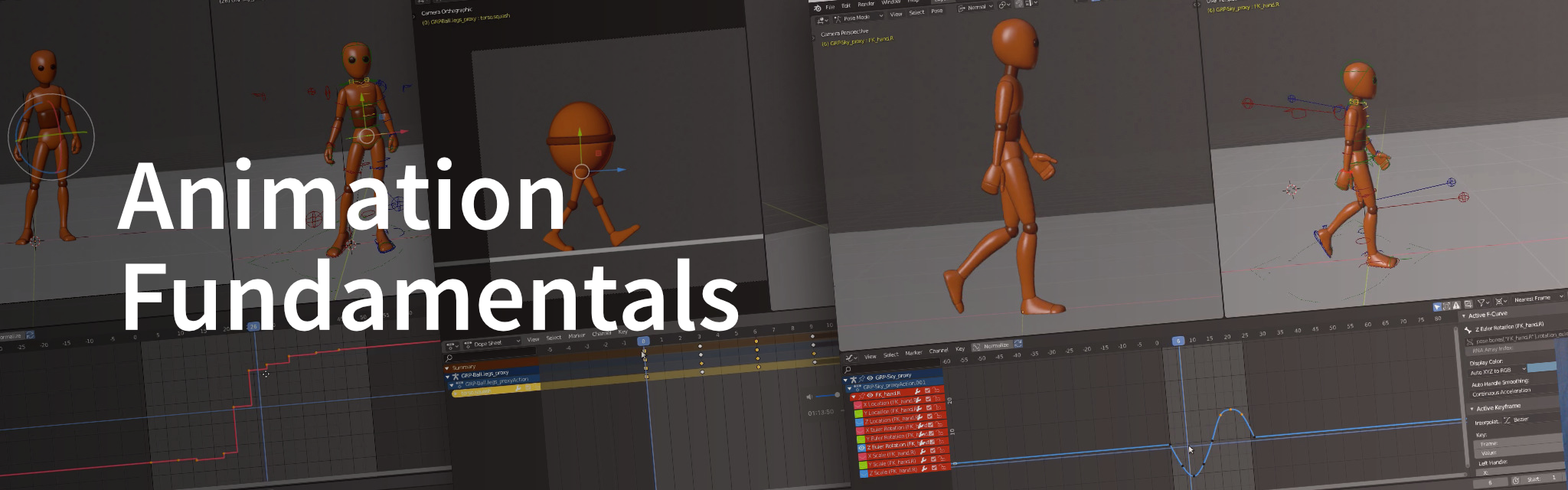The width and height of the screenshot is (1568, 490).
Task: Click the only-selected arrow filter icon
Action: [x=1437, y=306]
